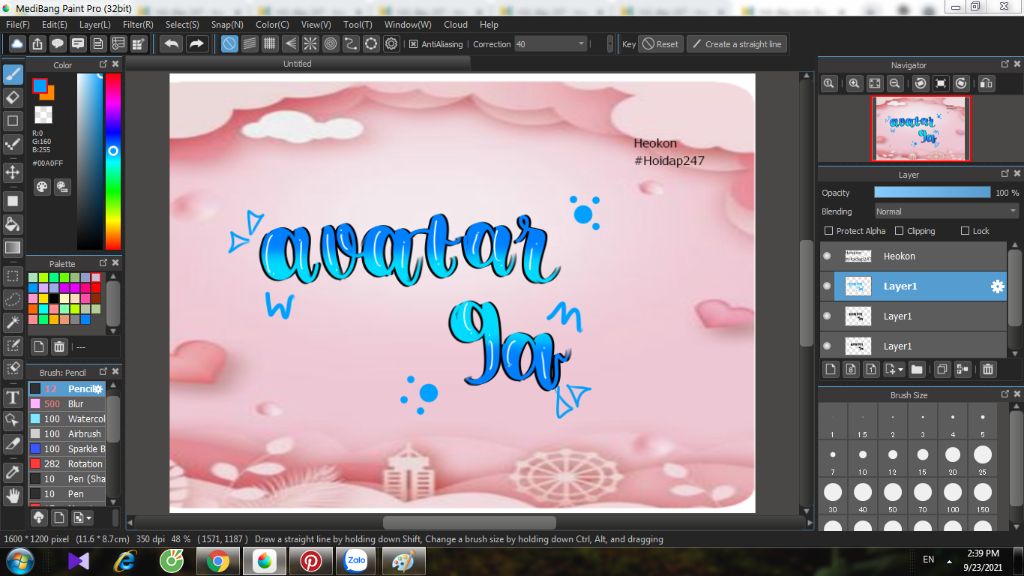The width and height of the screenshot is (1024, 576).
Task: Expand the add-layer dropdown arrow
Action: tap(901, 370)
